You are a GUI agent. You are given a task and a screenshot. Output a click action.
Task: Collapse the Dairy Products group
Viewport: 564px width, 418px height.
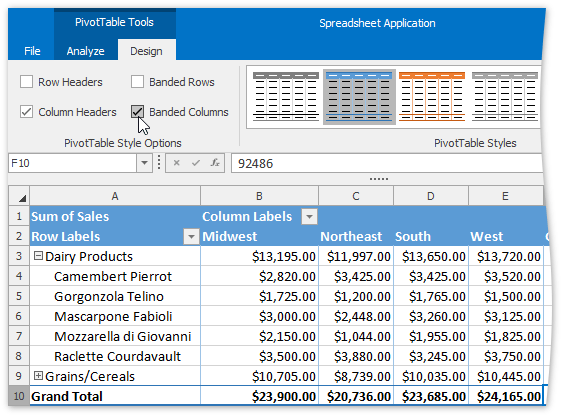click(38, 256)
